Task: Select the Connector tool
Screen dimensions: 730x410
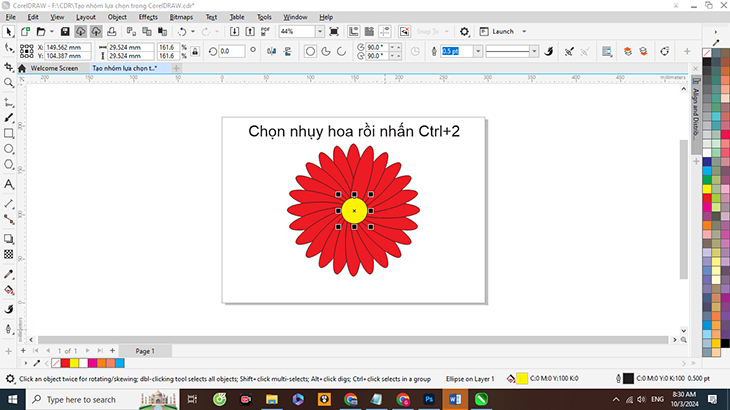Action: [x=8, y=219]
